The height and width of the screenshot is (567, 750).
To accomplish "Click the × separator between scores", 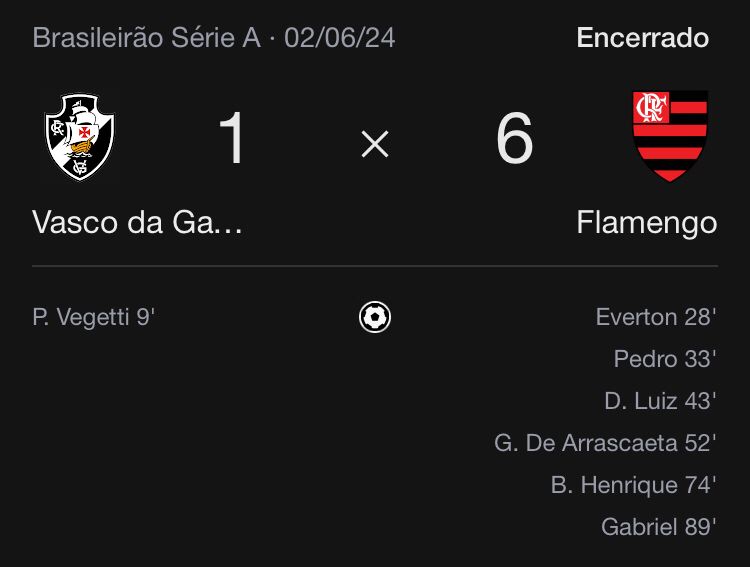I will pos(375,144).
